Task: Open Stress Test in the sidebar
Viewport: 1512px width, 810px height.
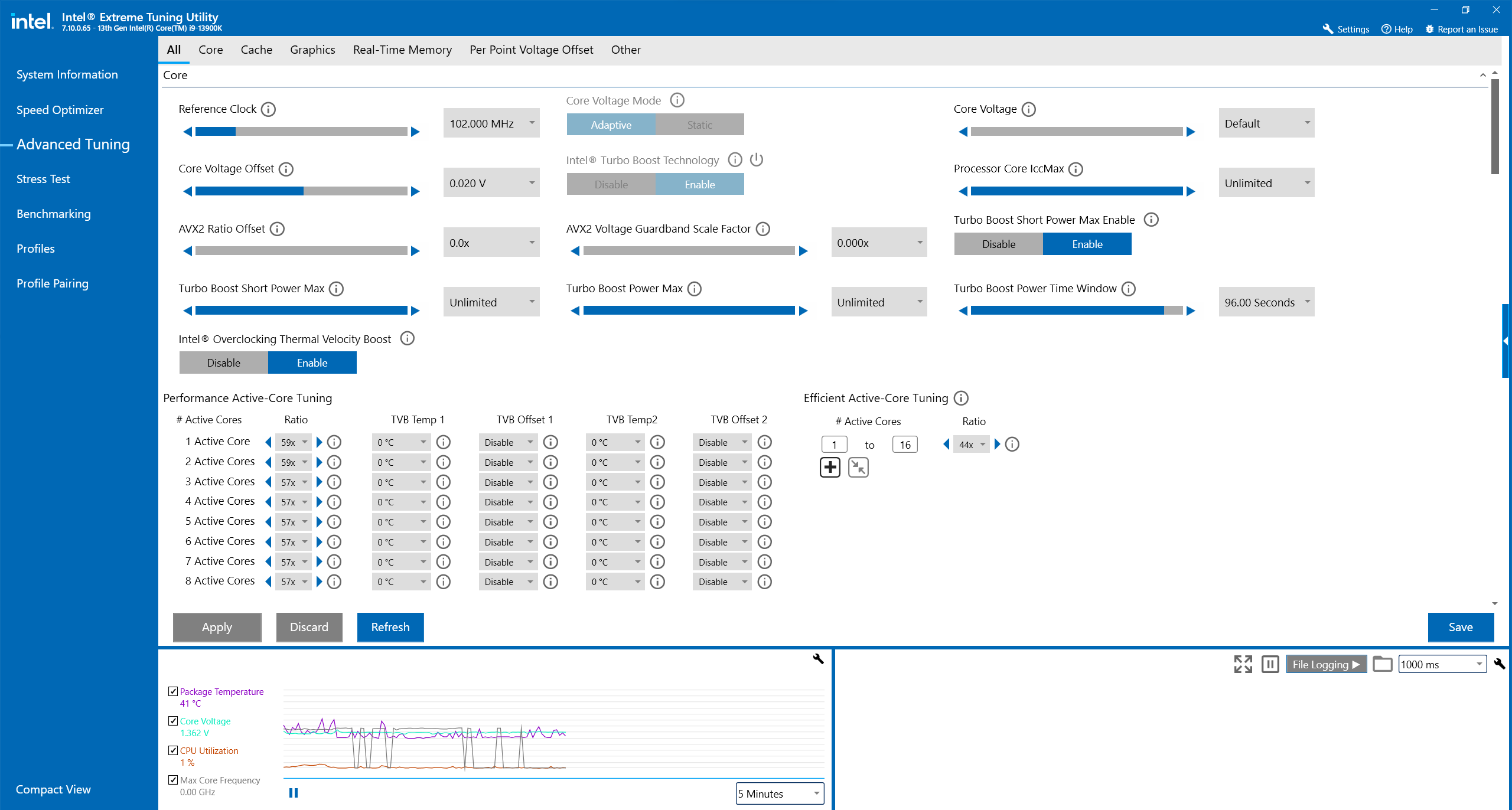Action: tap(43, 179)
